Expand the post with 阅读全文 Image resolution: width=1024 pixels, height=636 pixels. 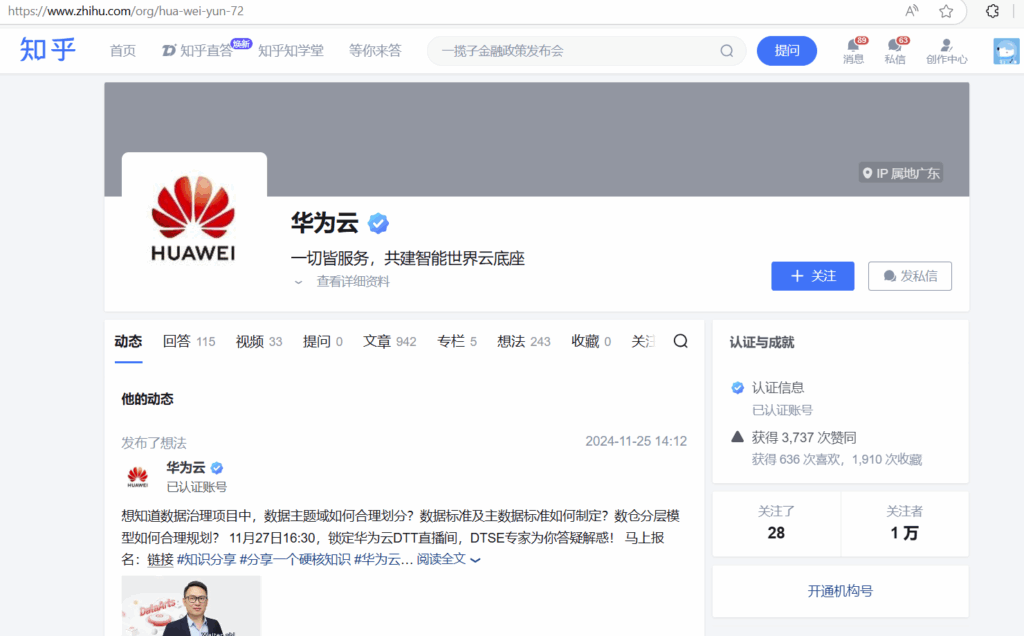(x=448, y=559)
